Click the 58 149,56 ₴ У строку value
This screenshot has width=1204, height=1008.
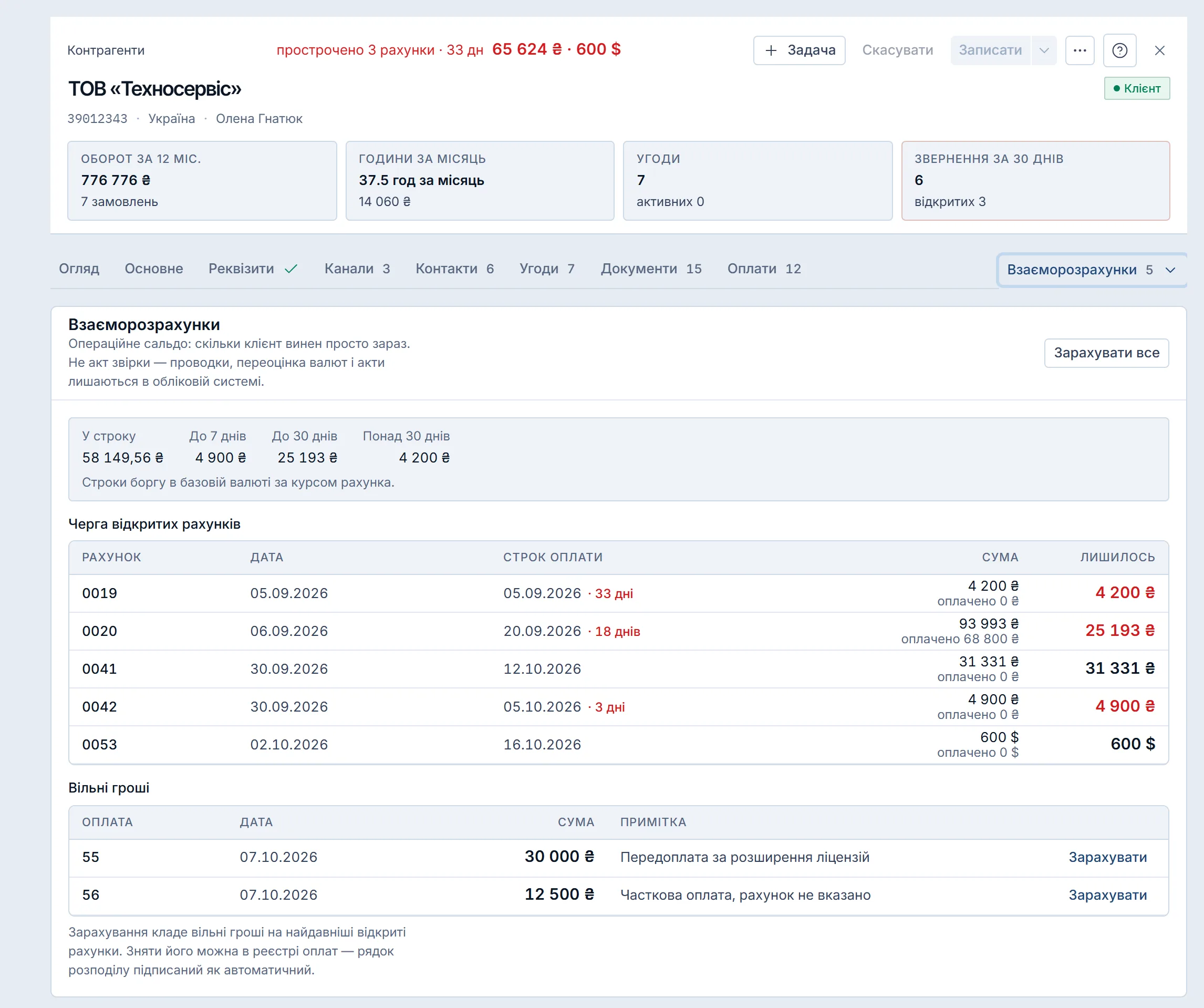coord(123,458)
